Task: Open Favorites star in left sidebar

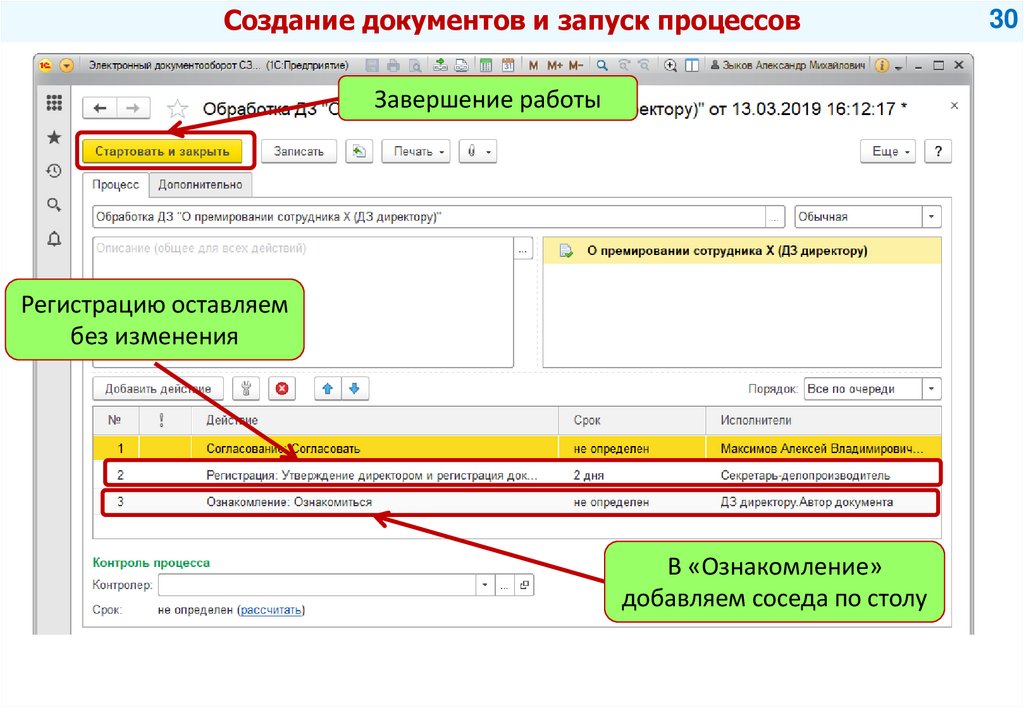Action: (x=54, y=137)
